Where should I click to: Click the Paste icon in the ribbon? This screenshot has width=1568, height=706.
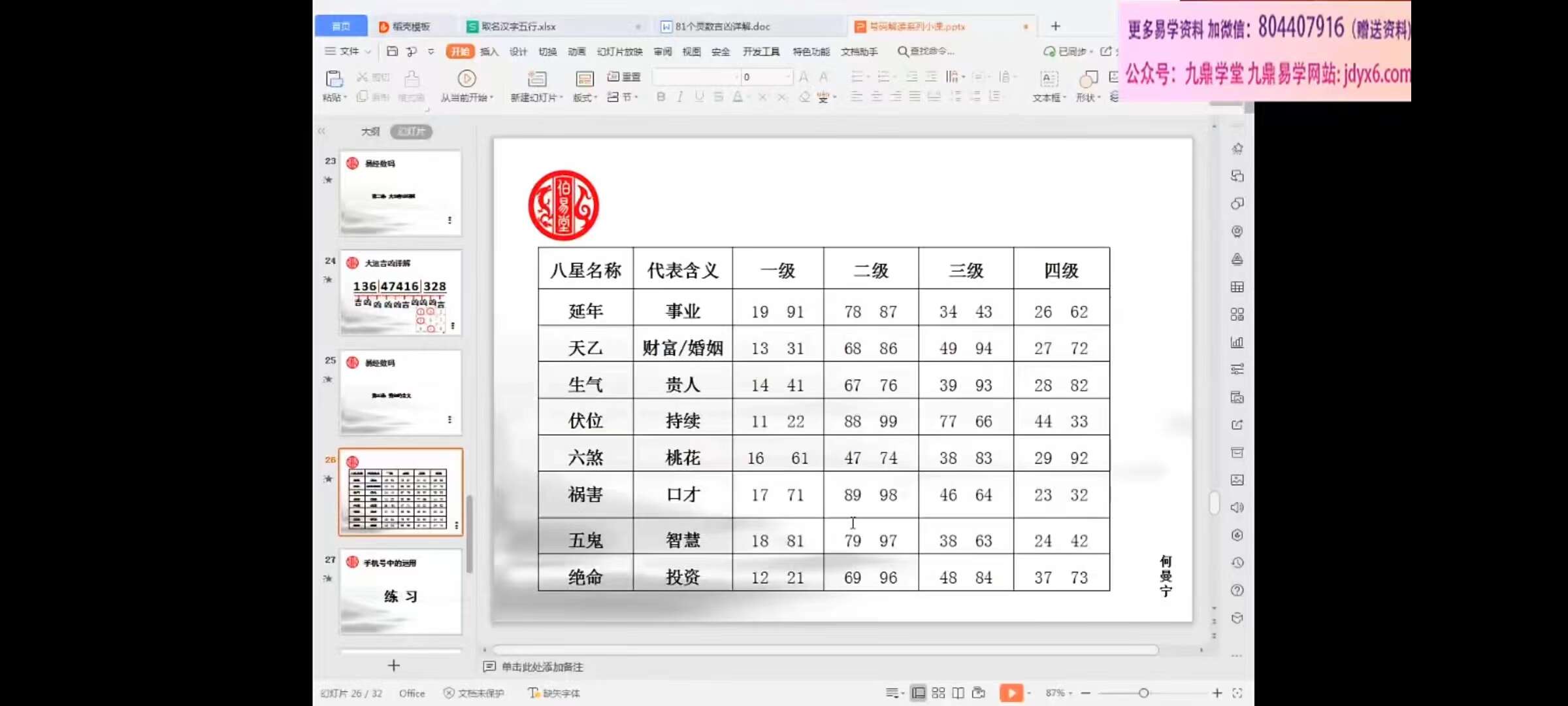click(x=335, y=80)
